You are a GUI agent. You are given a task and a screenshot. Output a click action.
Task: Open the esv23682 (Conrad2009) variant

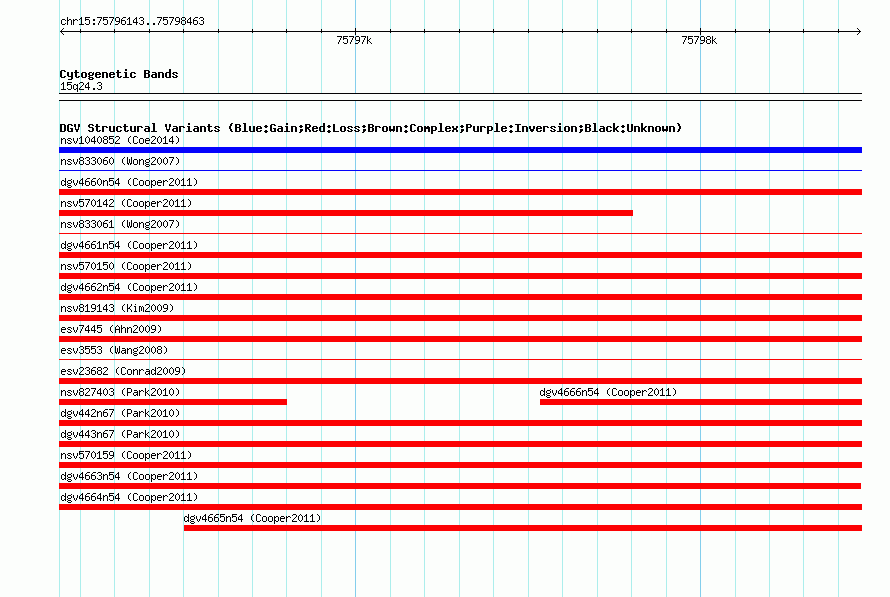(x=123, y=371)
